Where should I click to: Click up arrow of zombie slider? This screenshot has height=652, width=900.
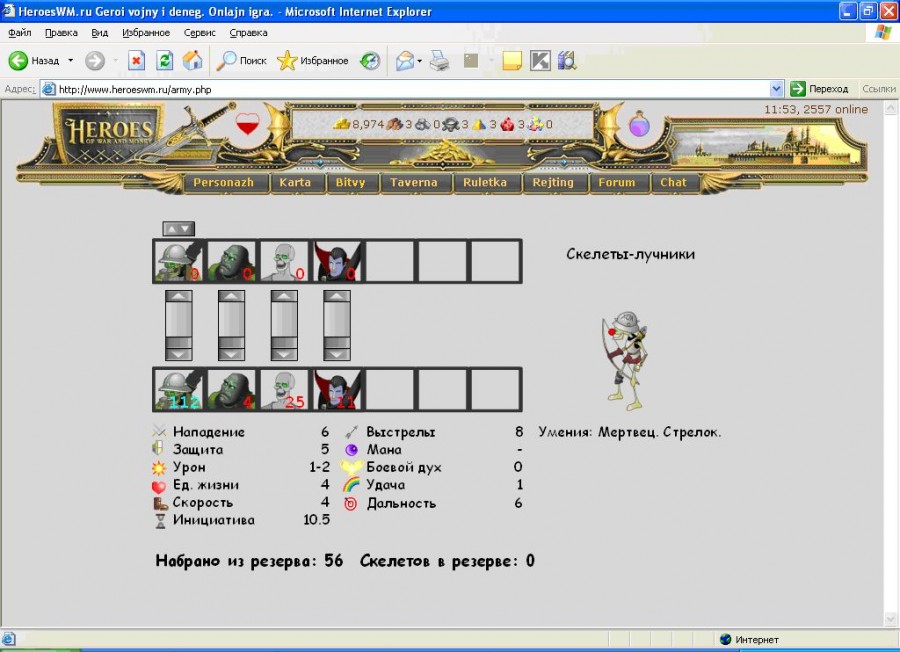pos(231,296)
